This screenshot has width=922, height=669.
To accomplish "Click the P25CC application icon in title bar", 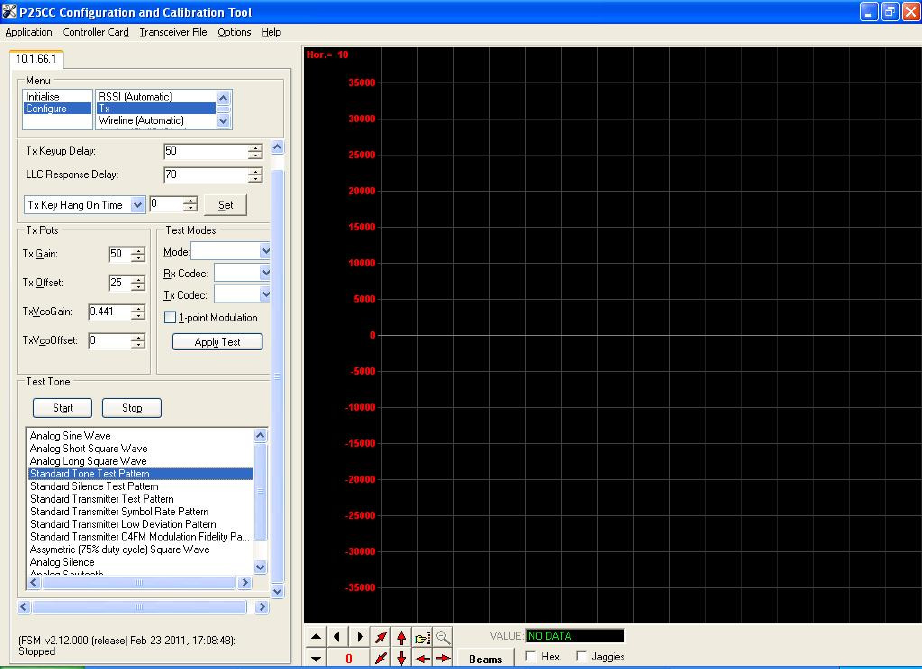I will (9, 11).
